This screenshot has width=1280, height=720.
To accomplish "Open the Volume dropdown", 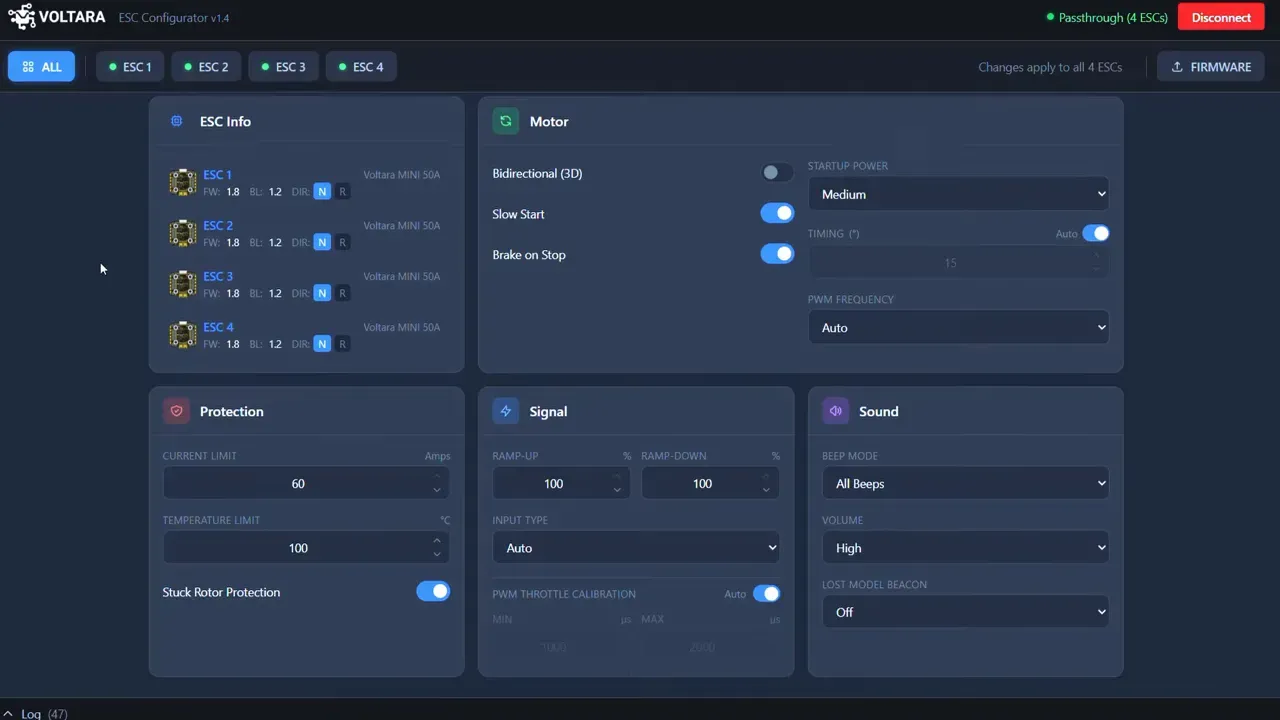I will pyautogui.click(x=965, y=548).
